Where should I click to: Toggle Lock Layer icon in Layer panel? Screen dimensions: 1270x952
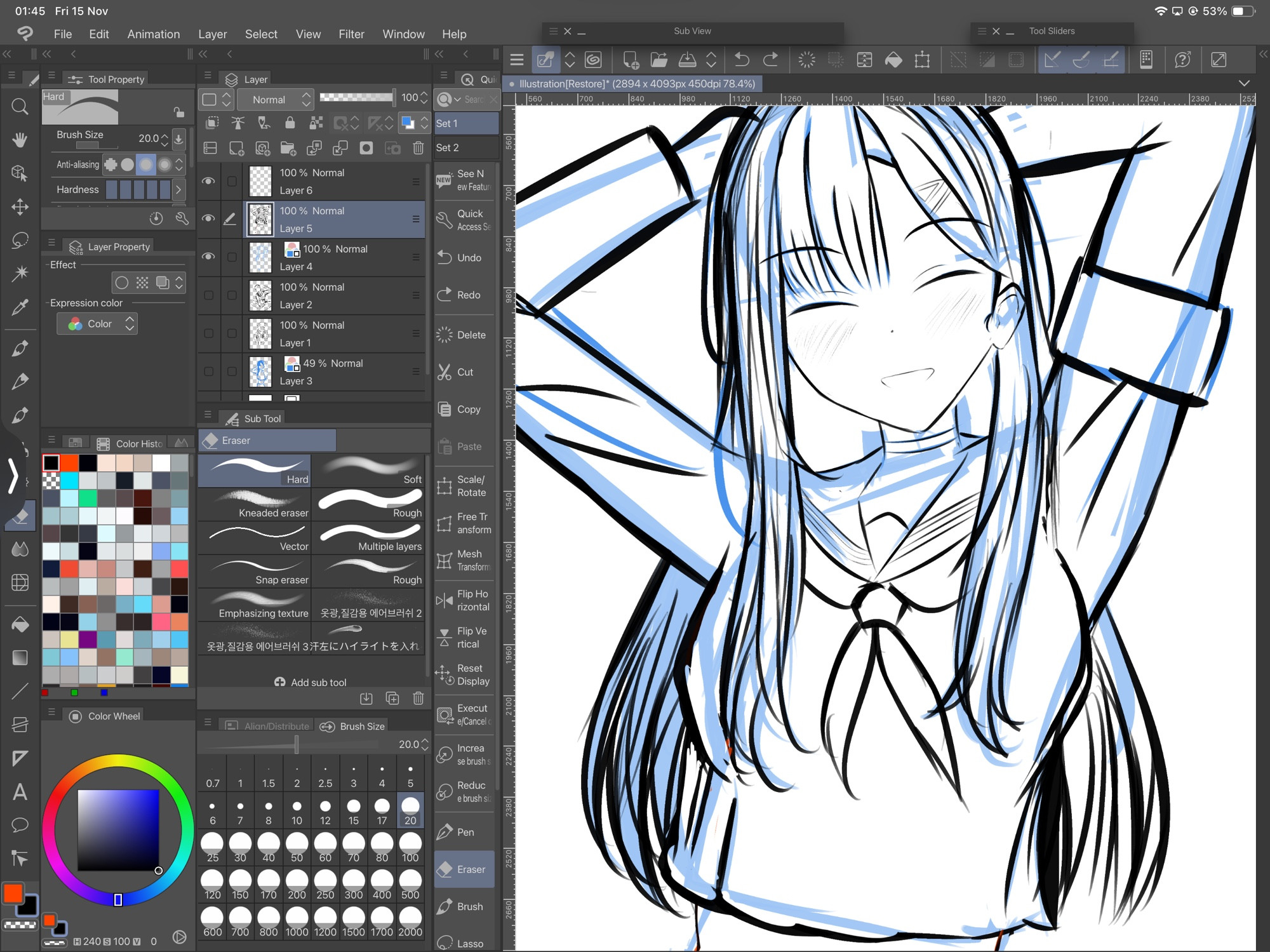coord(290,123)
